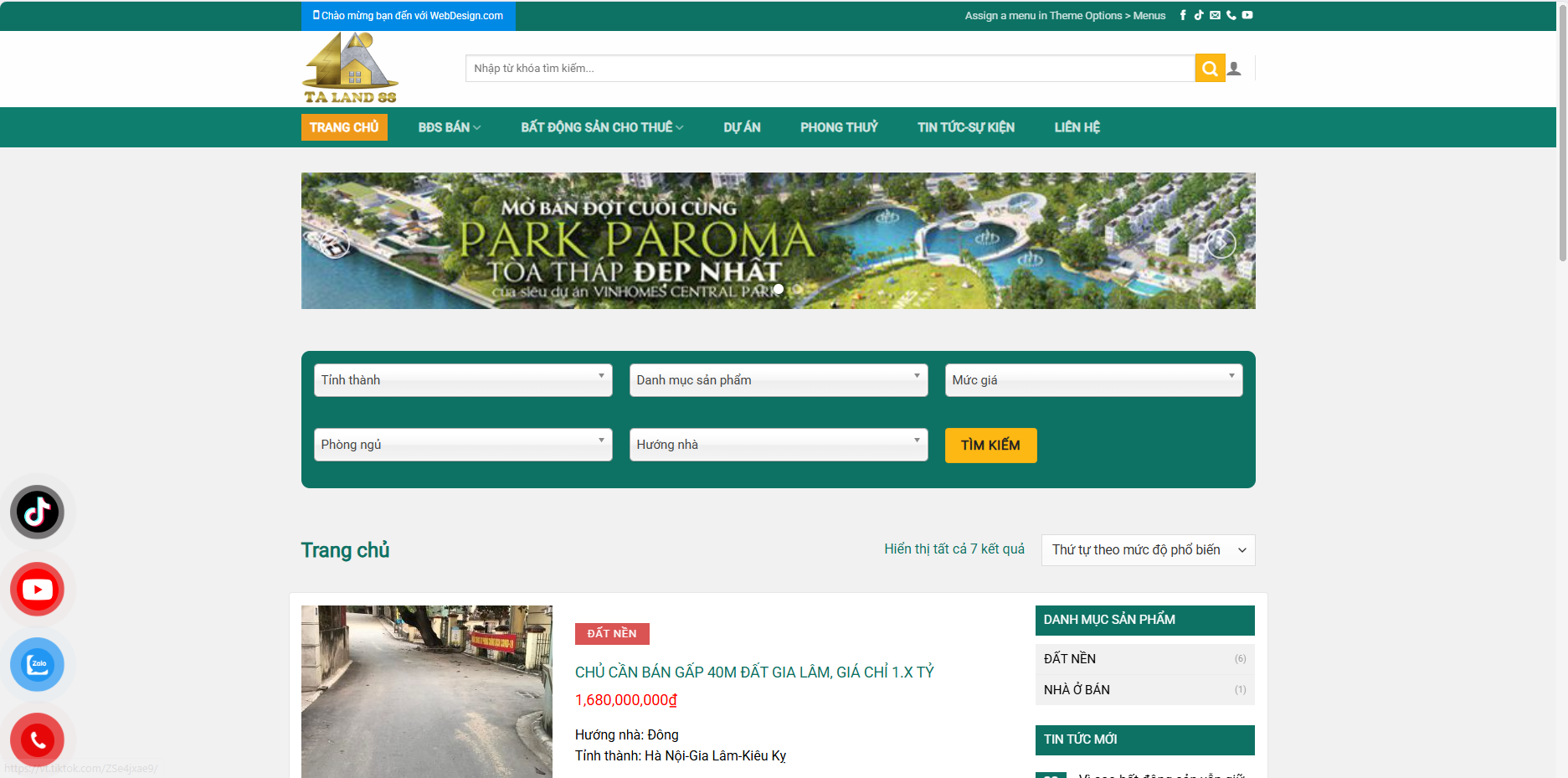Click 'Assign a menu in Theme Options' link
This screenshot has height=778, width=1568.
pos(1065,16)
